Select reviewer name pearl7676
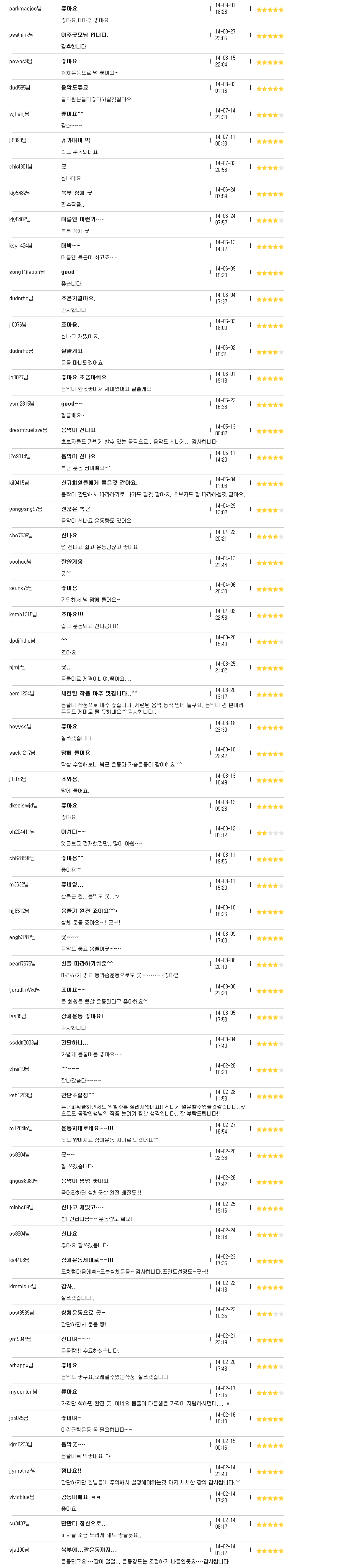Image resolution: width=342 pixels, height=1568 pixels. 23,963
